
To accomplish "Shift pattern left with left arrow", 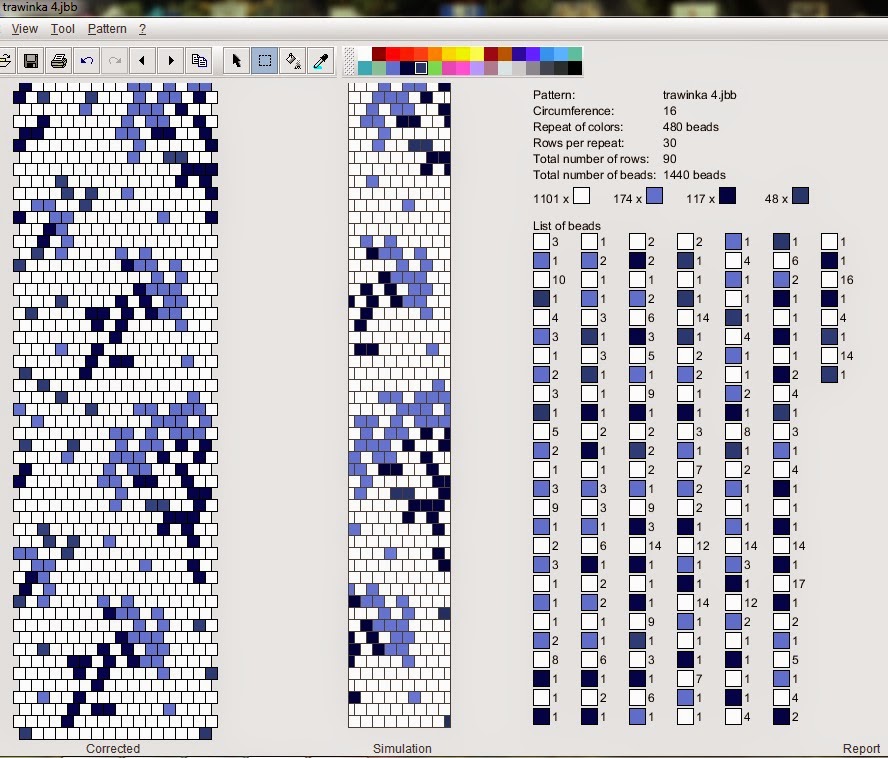I will (x=142, y=61).
